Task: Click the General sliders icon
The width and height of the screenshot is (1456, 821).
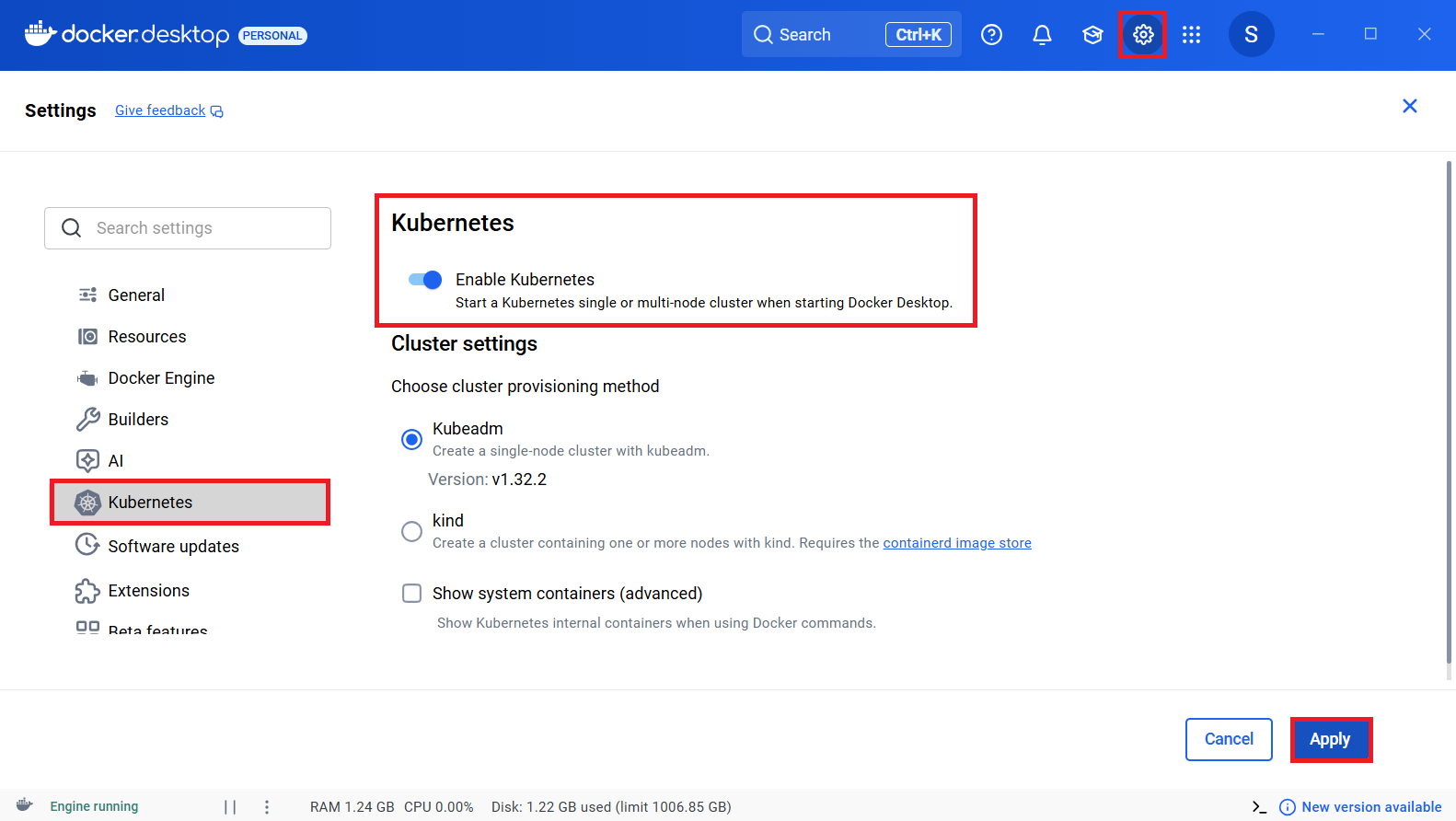Action: click(87, 295)
